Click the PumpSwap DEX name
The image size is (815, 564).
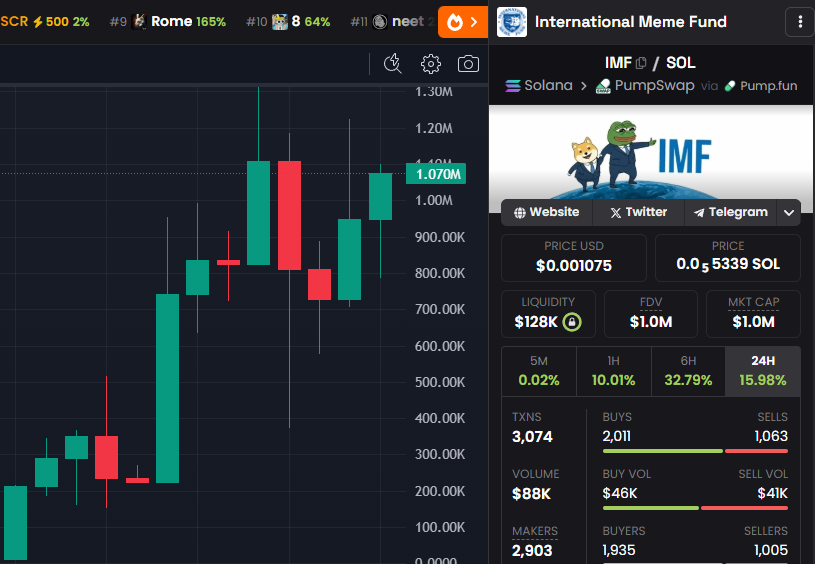654,86
